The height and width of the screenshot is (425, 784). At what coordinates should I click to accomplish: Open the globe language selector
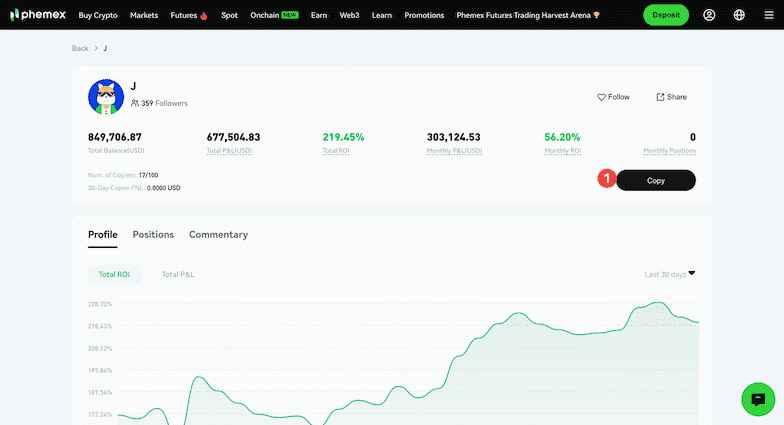click(739, 15)
